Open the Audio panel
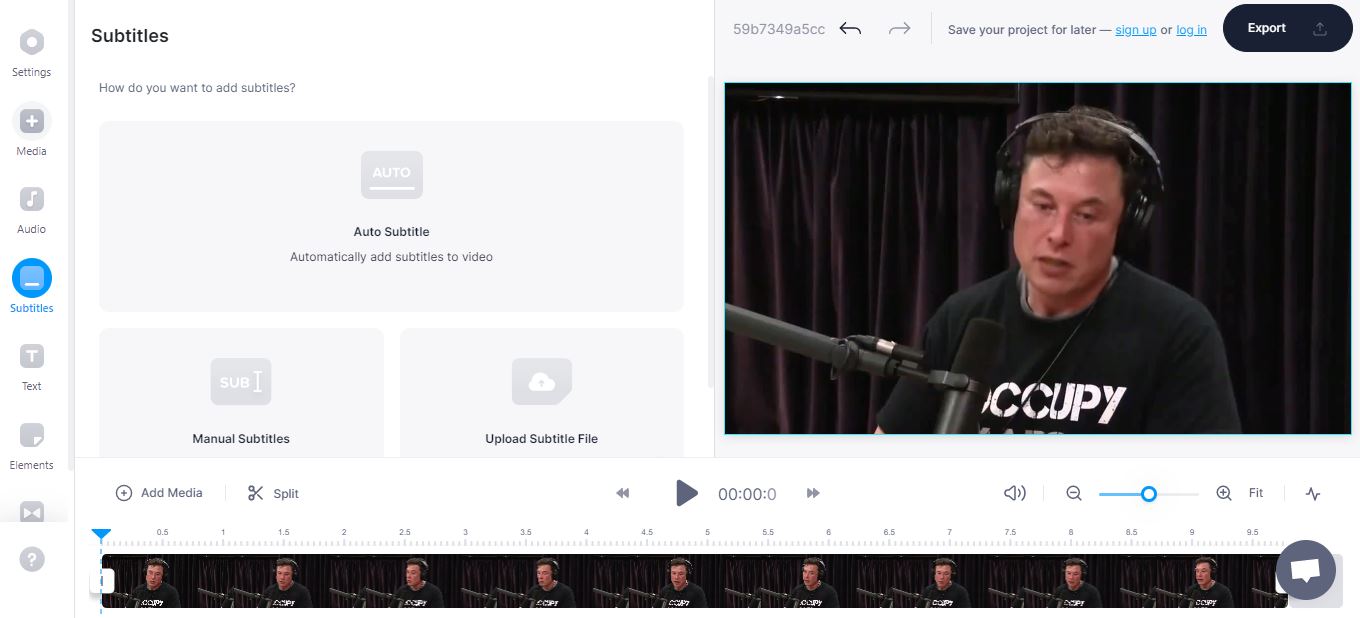 [x=31, y=210]
